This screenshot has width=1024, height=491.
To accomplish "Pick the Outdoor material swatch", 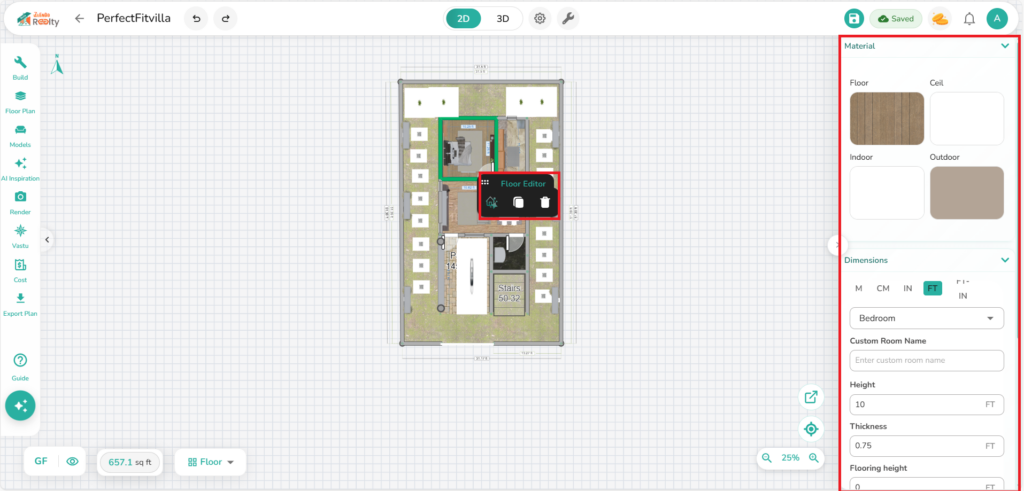I will tap(966, 193).
